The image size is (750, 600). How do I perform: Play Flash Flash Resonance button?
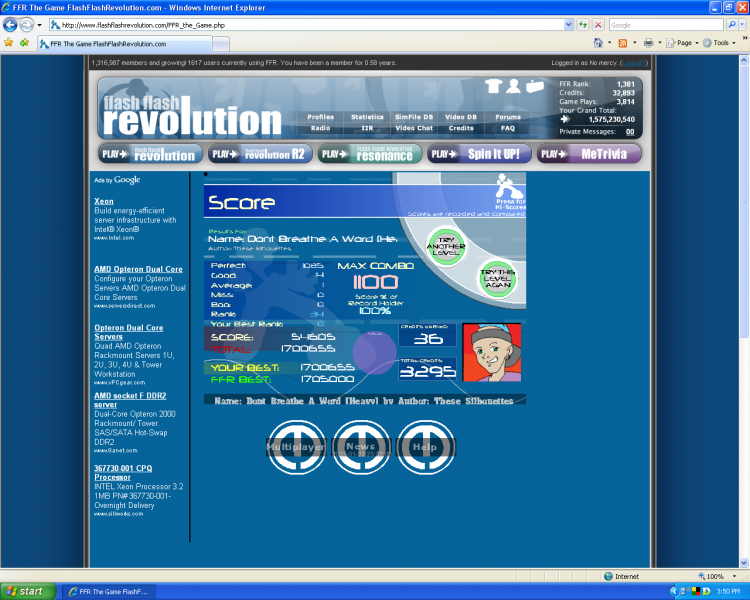[x=369, y=154]
